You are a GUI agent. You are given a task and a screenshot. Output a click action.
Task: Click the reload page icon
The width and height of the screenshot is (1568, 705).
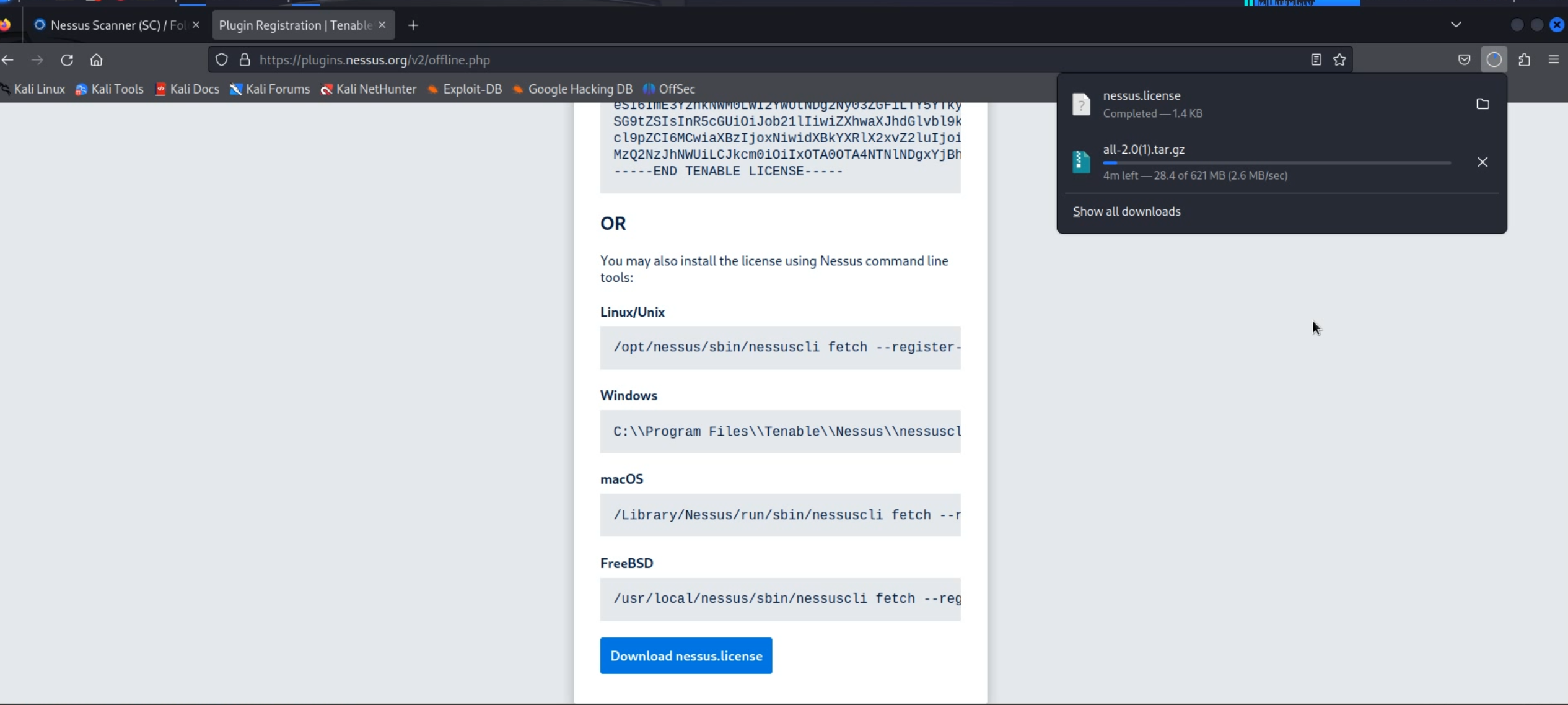67,60
